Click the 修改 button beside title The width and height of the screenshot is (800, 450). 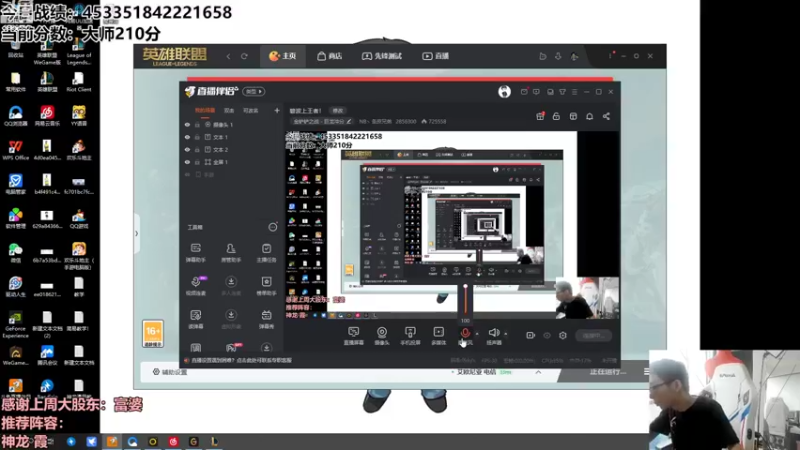pos(338,111)
